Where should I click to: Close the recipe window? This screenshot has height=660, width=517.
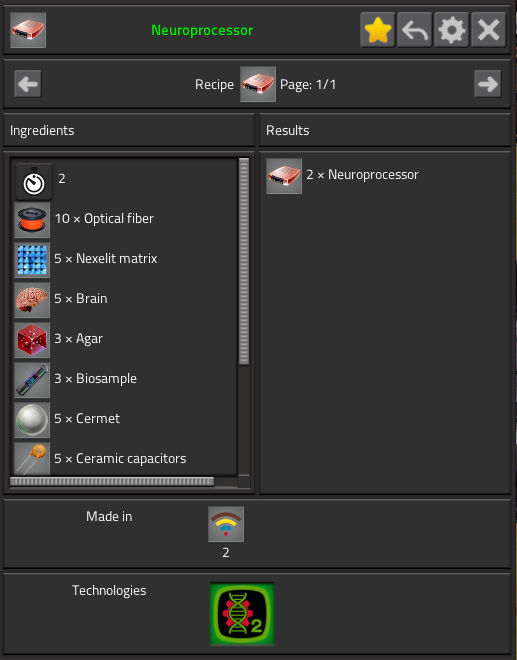click(x=488, y=29)
